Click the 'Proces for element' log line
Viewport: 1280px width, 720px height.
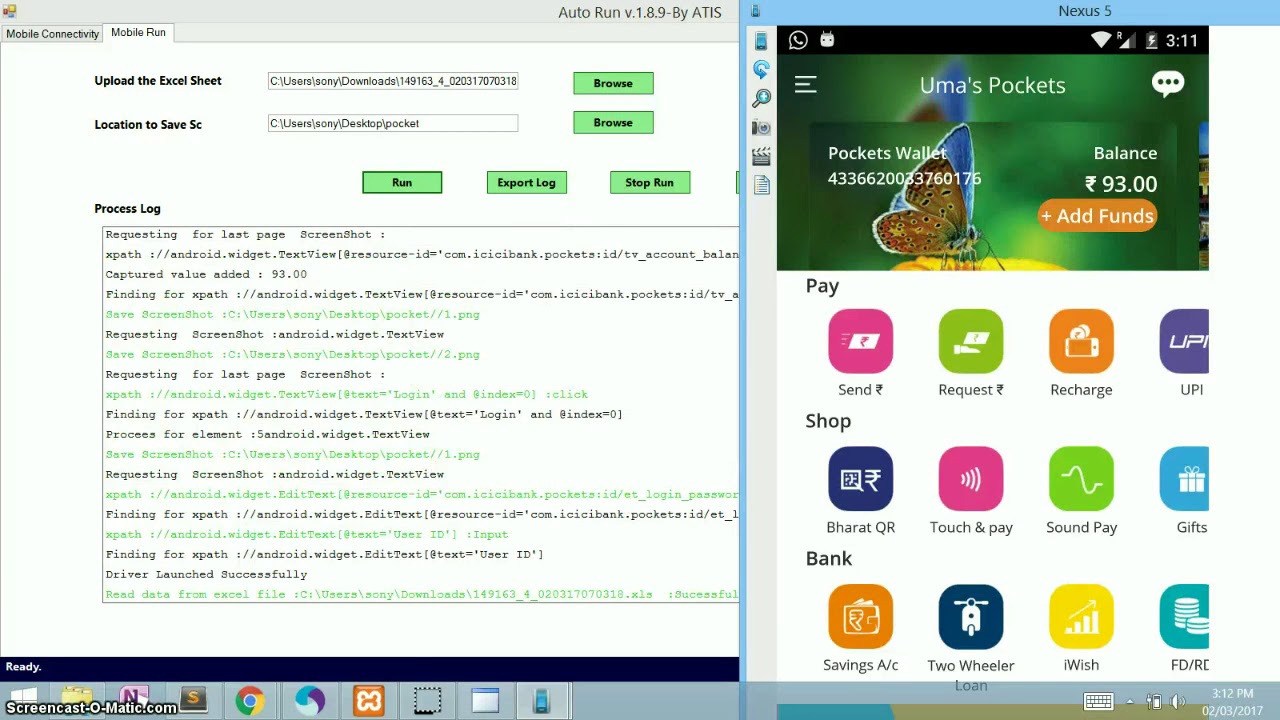click(267, 434)
